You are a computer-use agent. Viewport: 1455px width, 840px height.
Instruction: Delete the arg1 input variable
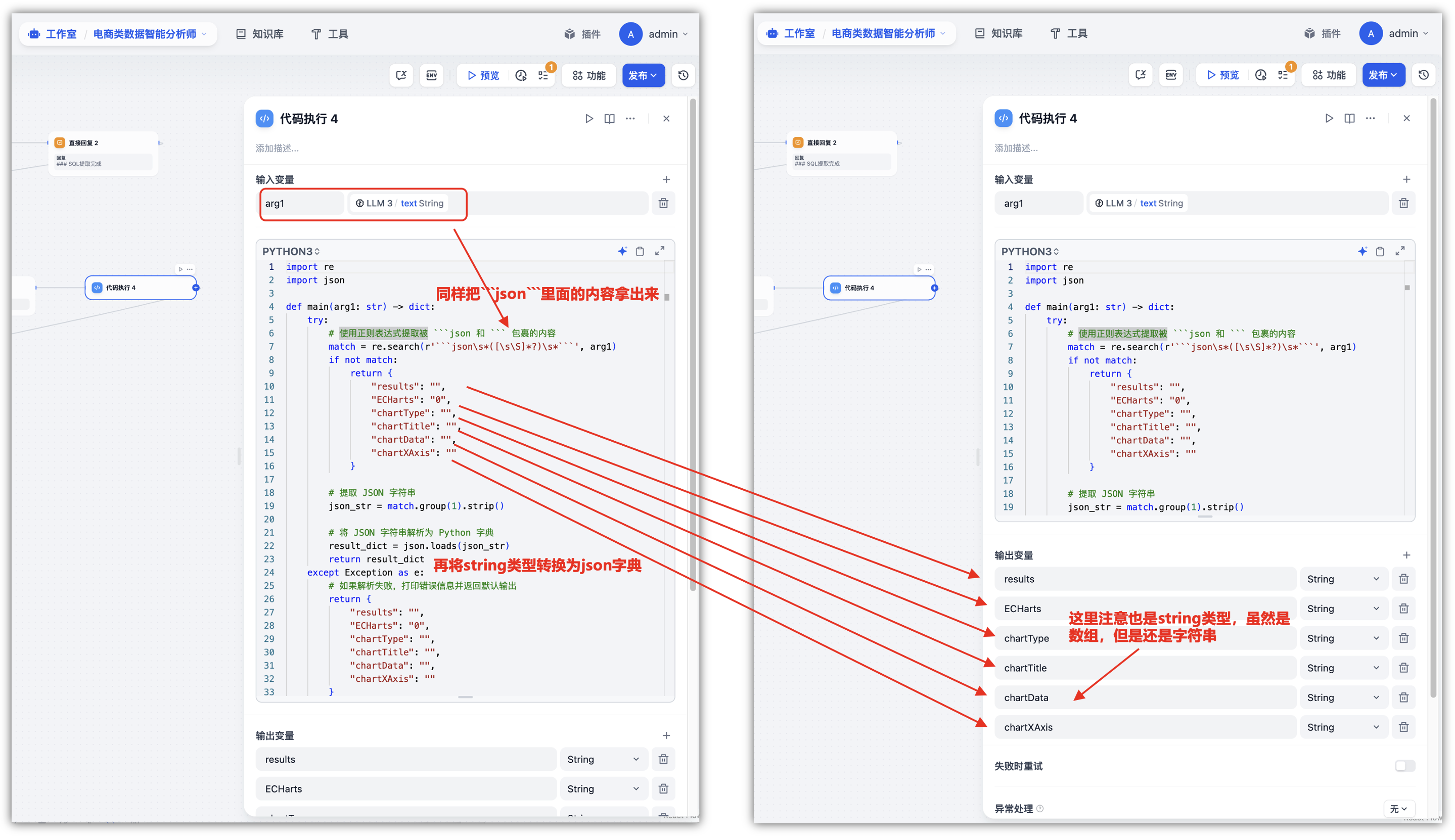click(663, 203)
